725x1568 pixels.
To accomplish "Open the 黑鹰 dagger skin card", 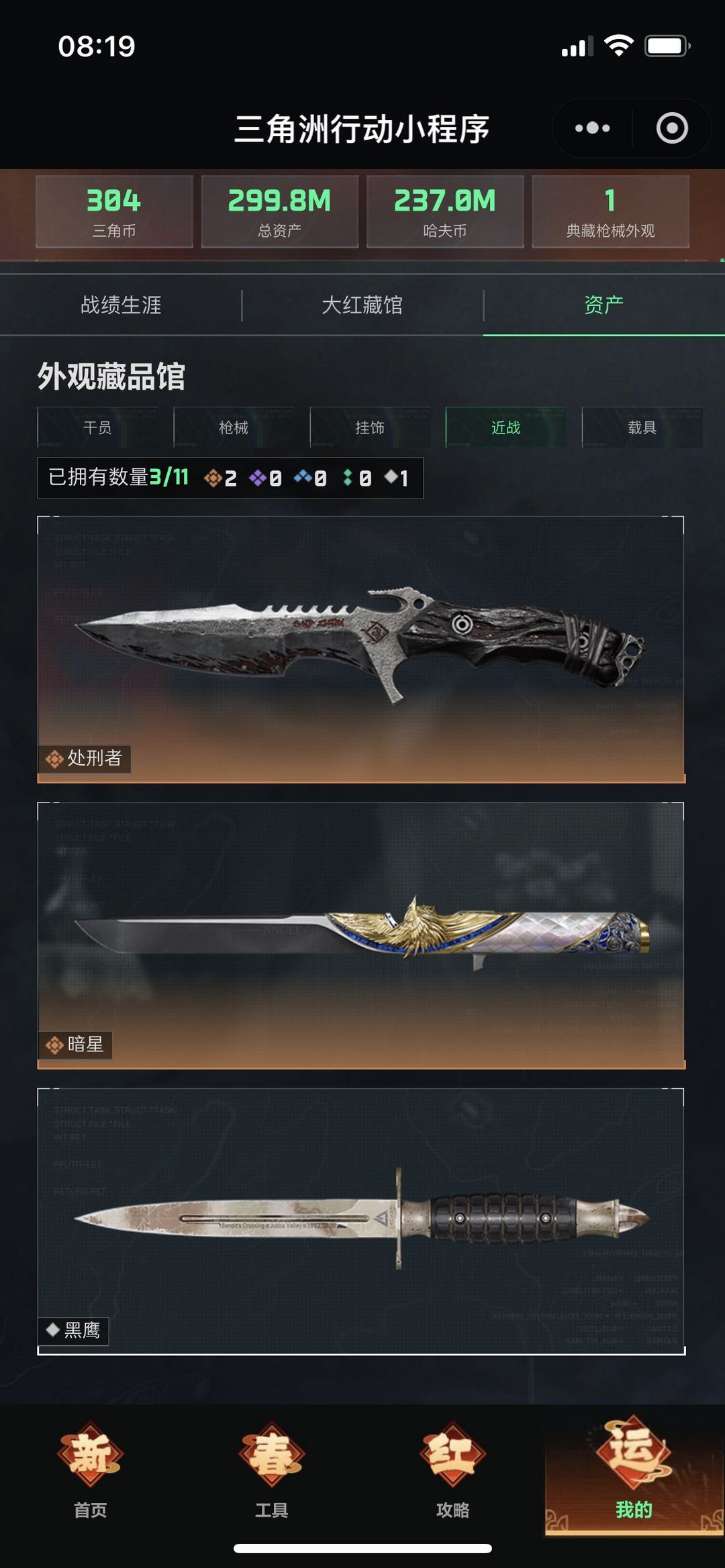I will [361, 1222].
